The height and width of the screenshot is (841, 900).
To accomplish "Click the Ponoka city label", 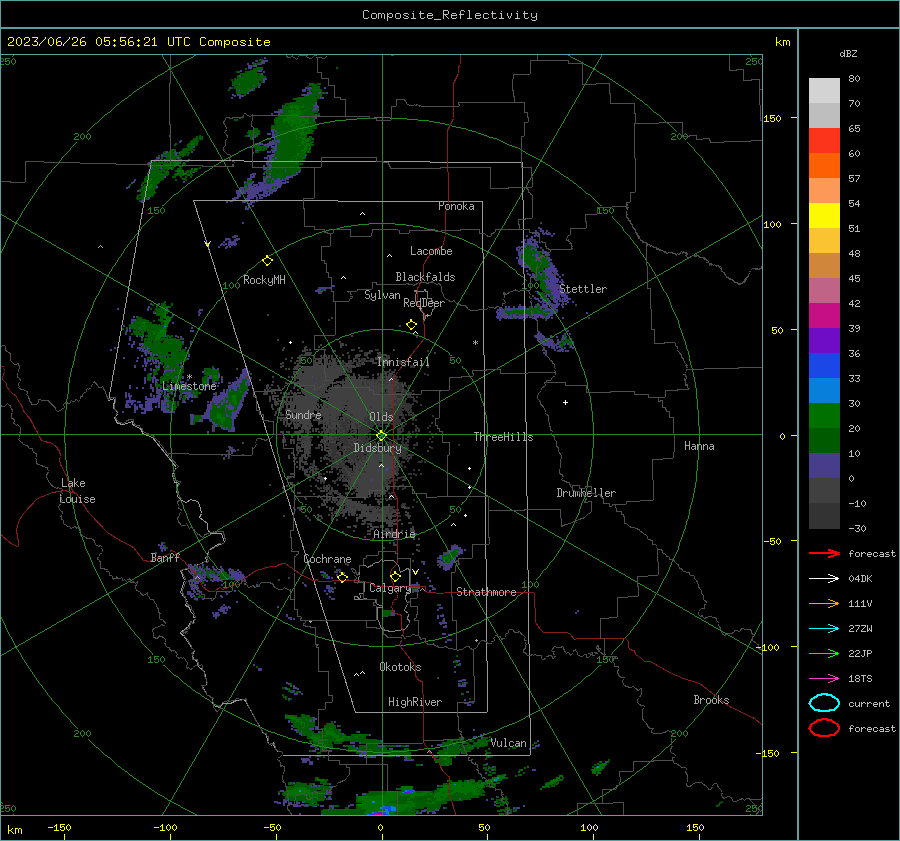I will (456, 206).
